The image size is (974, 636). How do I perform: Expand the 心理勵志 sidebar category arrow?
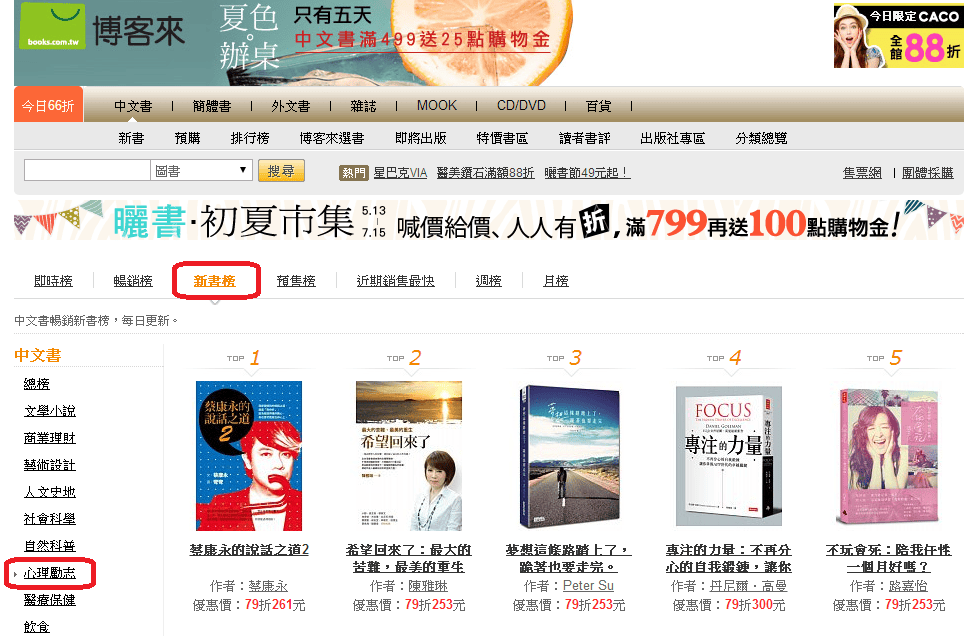point(16,574)
